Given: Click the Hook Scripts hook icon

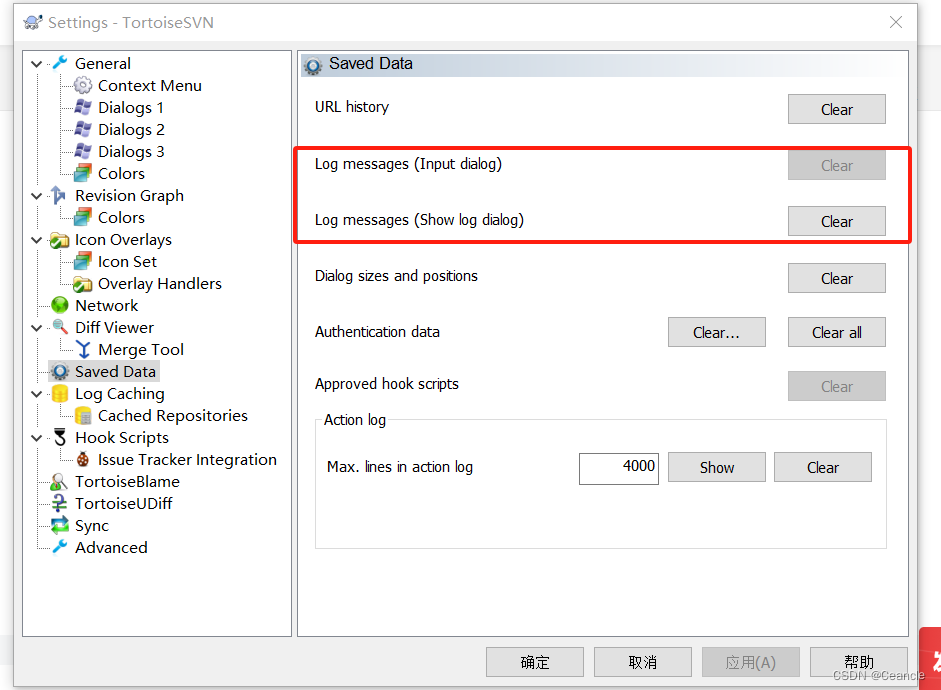Looking at the screenshot, I should point(60,437).
